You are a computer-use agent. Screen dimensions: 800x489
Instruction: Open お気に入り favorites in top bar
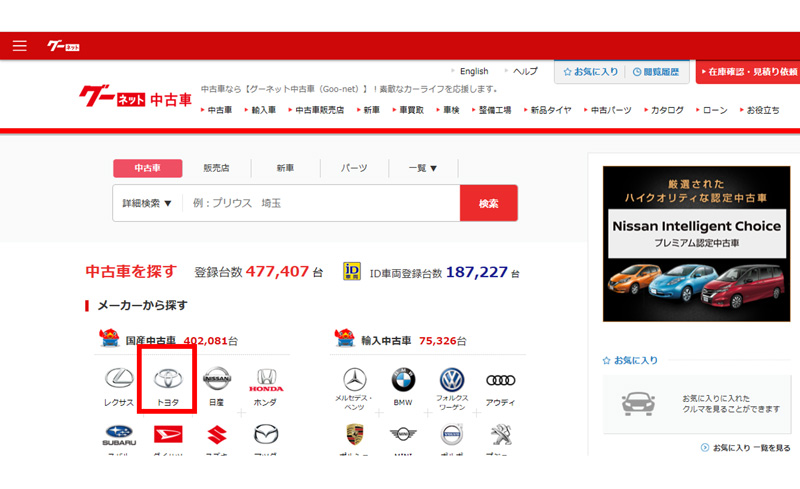[590, 72]
